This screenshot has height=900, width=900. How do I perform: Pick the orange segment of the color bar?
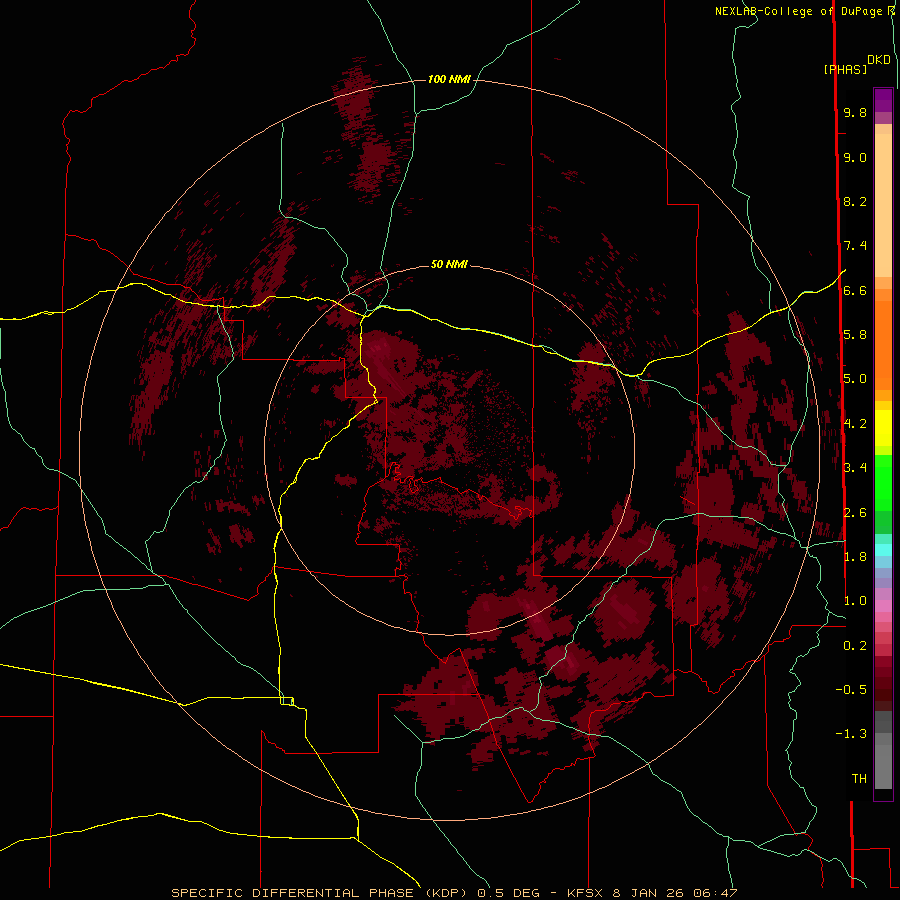883,346
